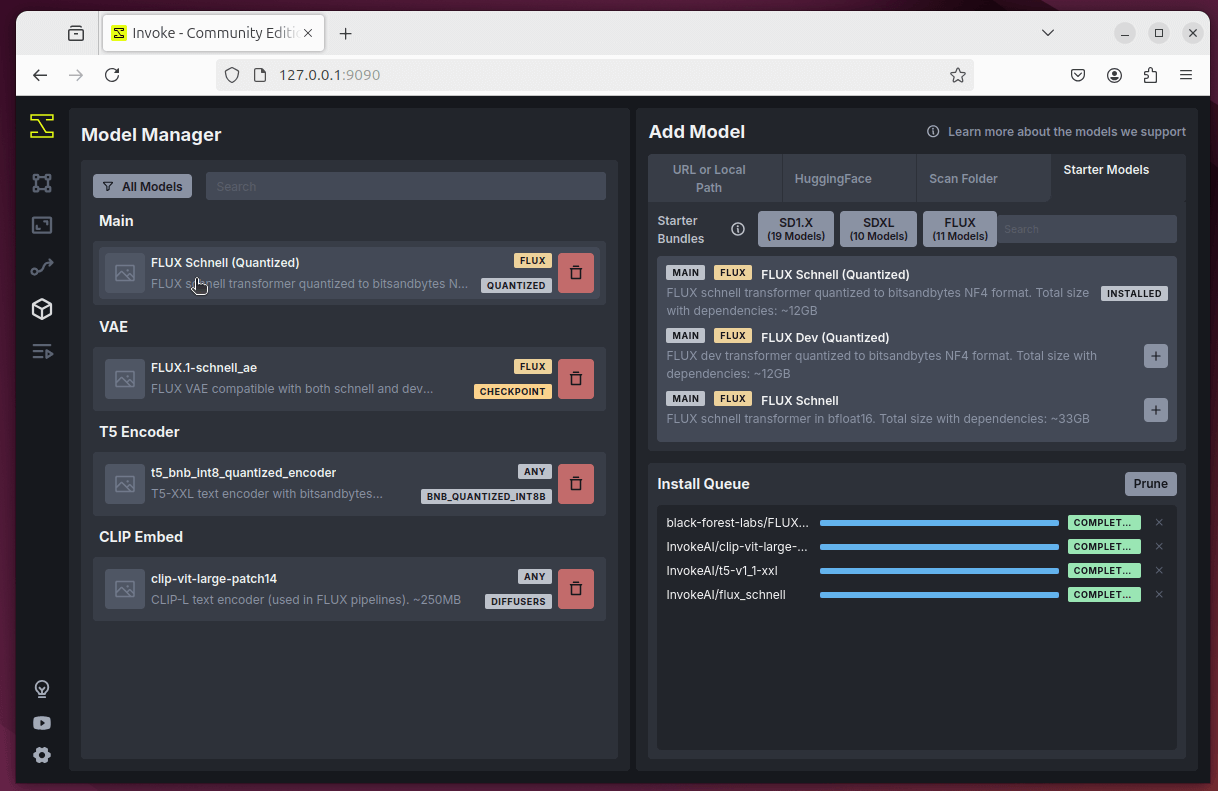Close the Invoke browser tab

pos(308,33)
